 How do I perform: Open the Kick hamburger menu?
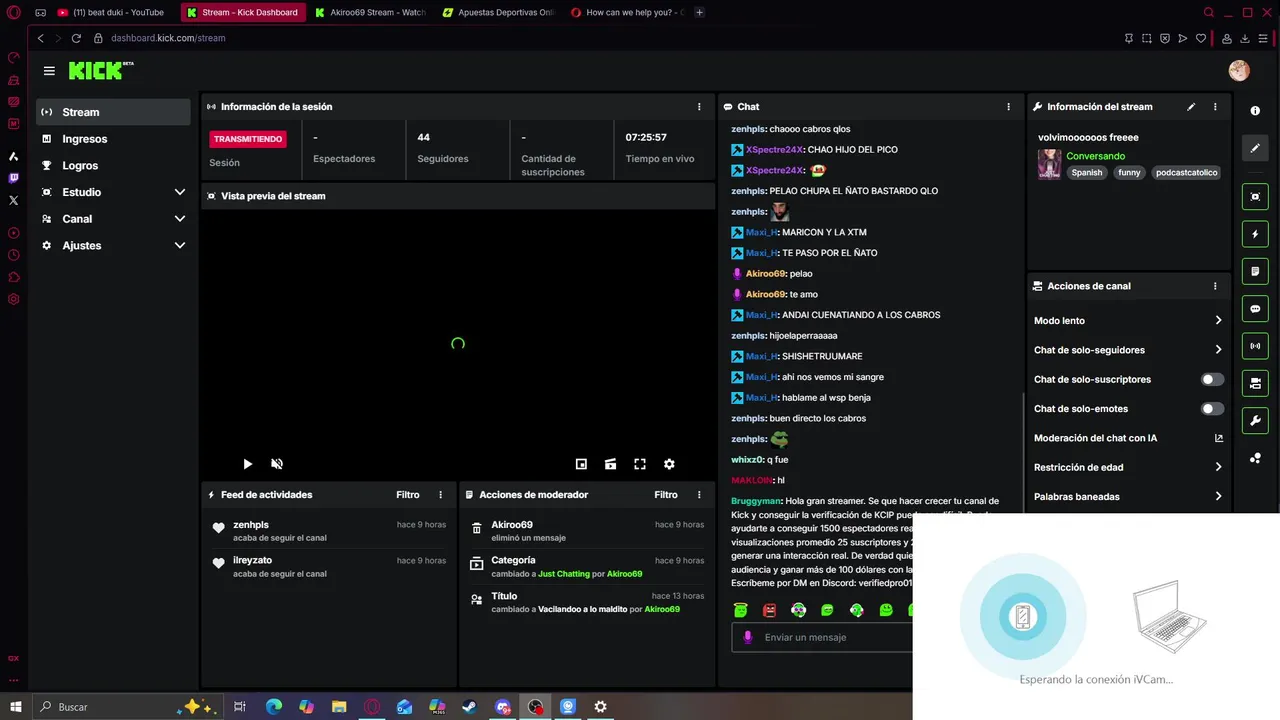(x=49, y=71)
